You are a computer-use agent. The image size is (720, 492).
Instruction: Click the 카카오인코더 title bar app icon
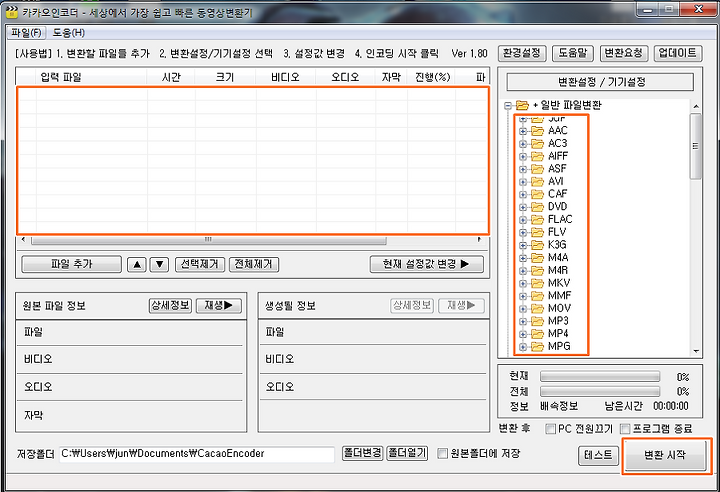(12, 11)
